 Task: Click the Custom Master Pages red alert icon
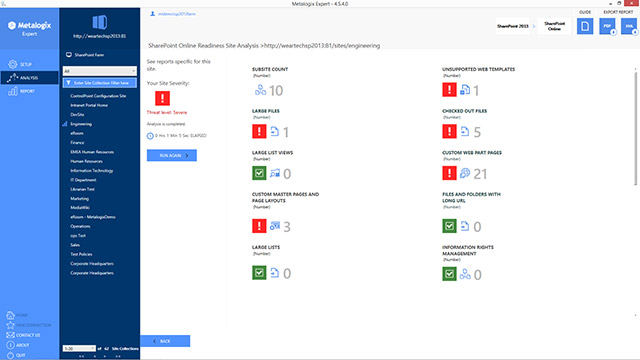259,226
